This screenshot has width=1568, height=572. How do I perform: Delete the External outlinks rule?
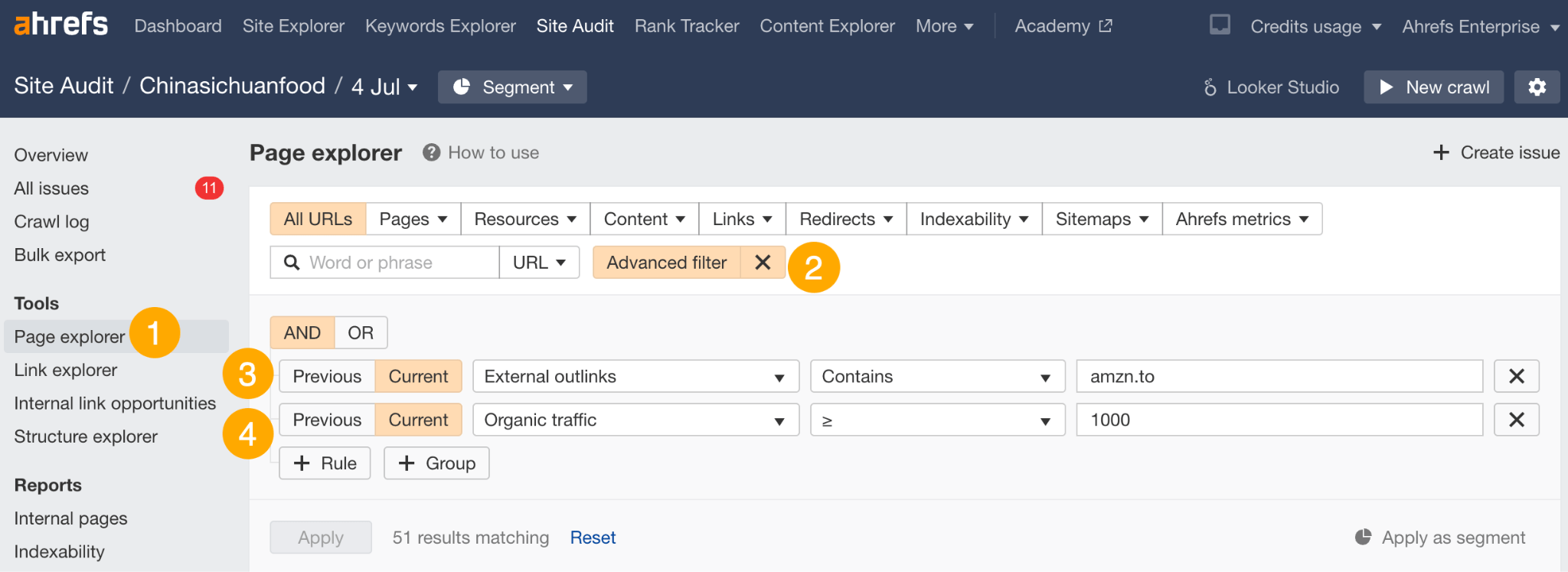pos(1516,376)
